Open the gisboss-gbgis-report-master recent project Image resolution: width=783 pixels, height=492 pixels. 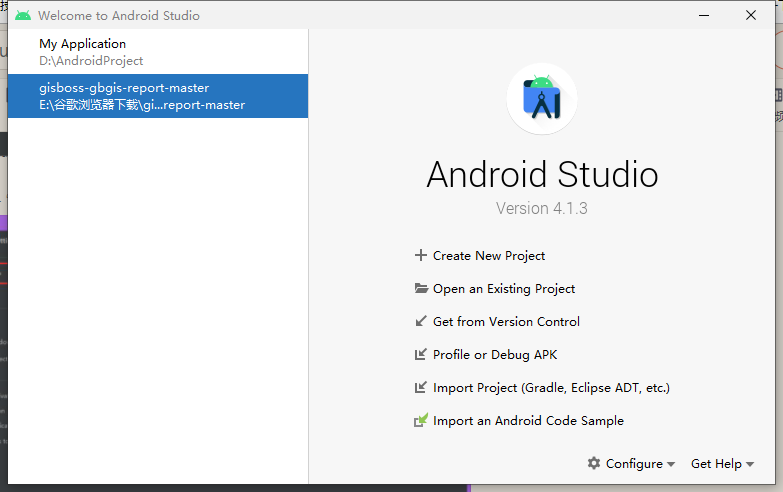point(158,96)
